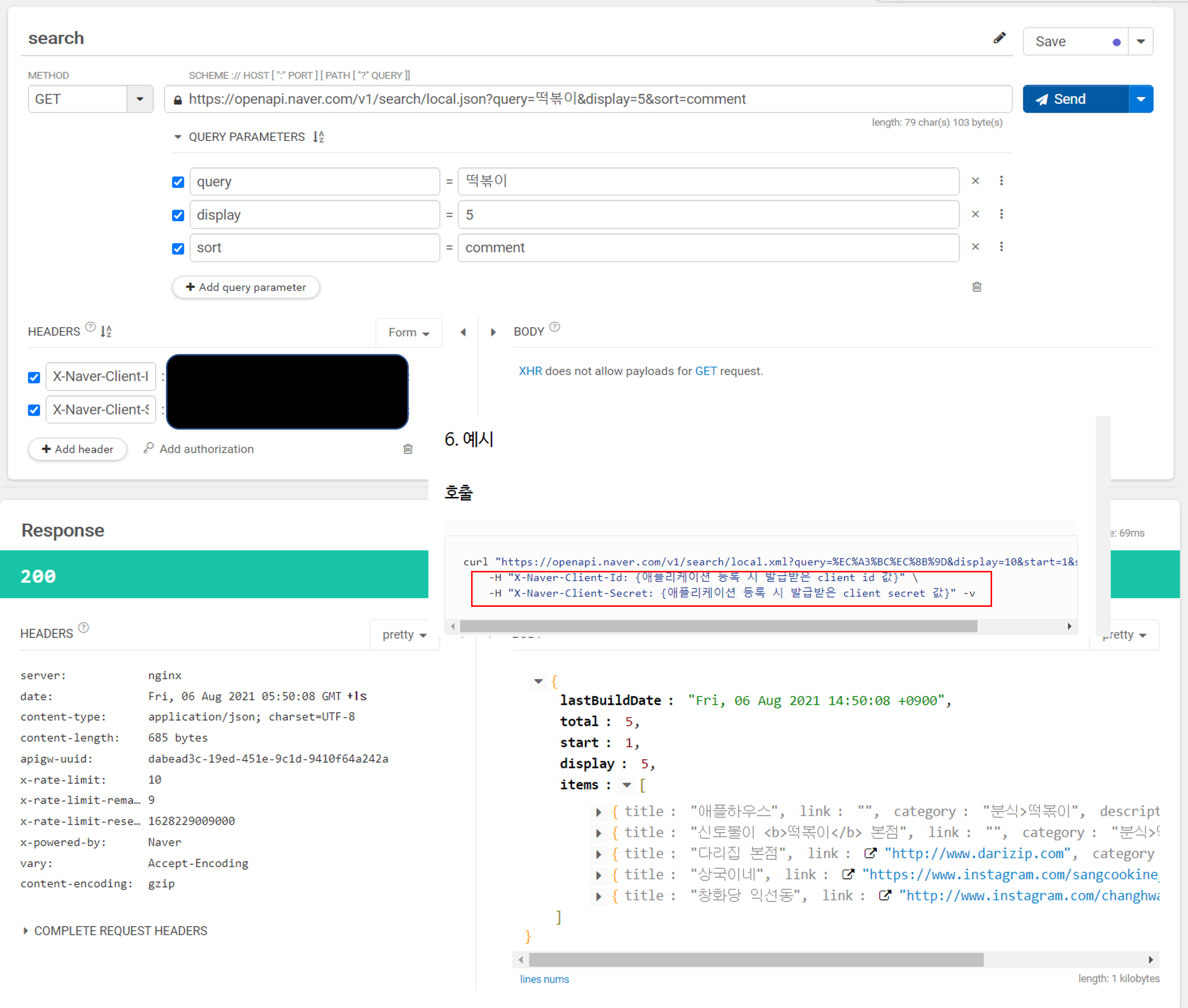
Task: Click the request URL input field
Action: click(588, 99)
